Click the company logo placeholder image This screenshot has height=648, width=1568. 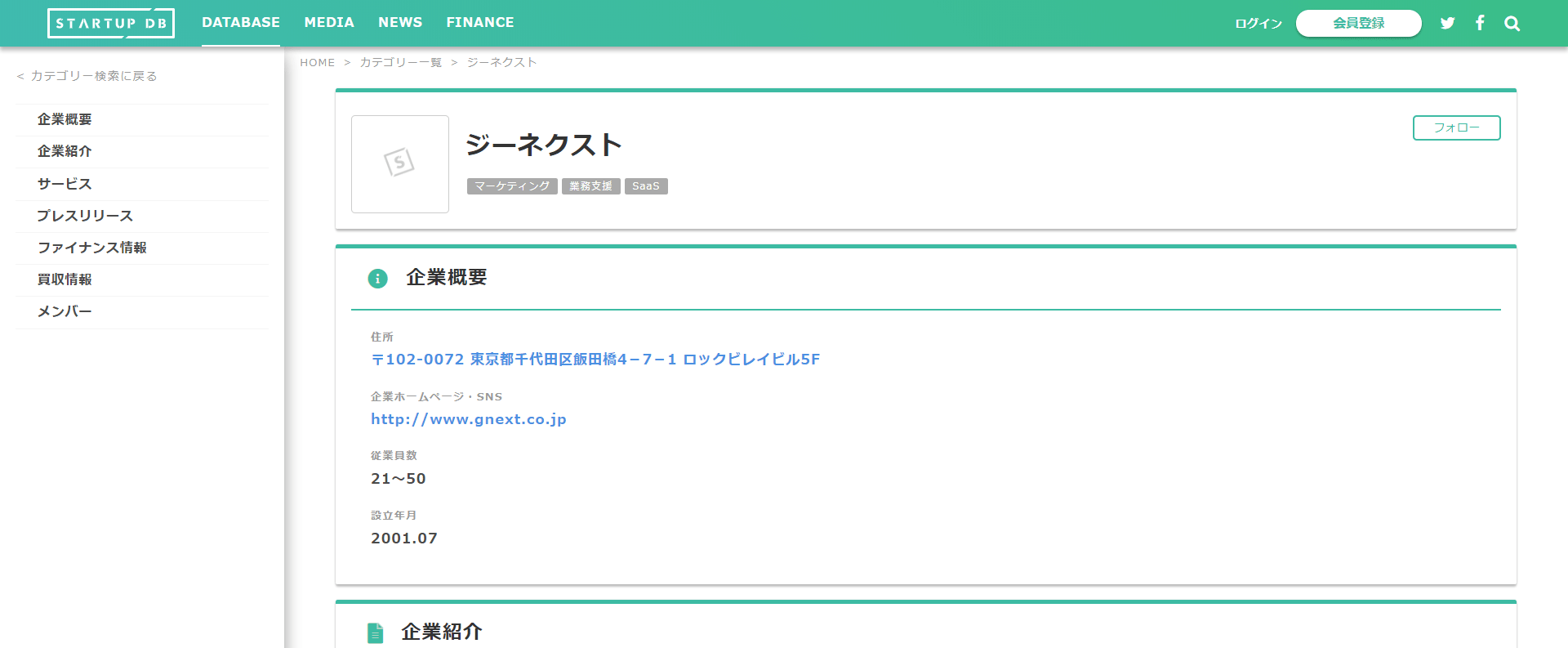point(400,164)
